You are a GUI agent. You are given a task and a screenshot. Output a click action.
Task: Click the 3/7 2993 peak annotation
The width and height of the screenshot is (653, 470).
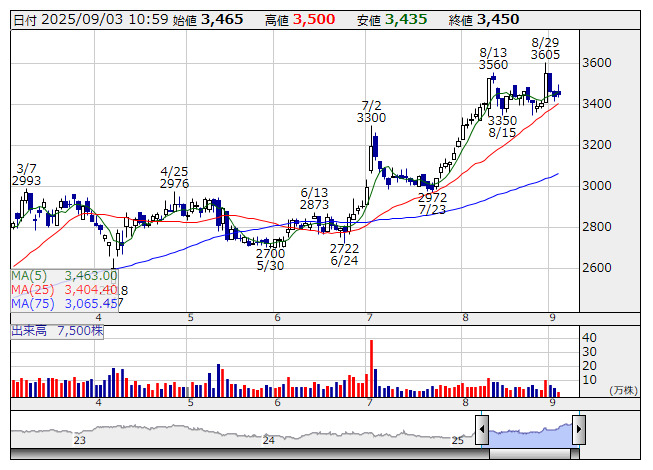pyautogui.click(x=26, y=175)
